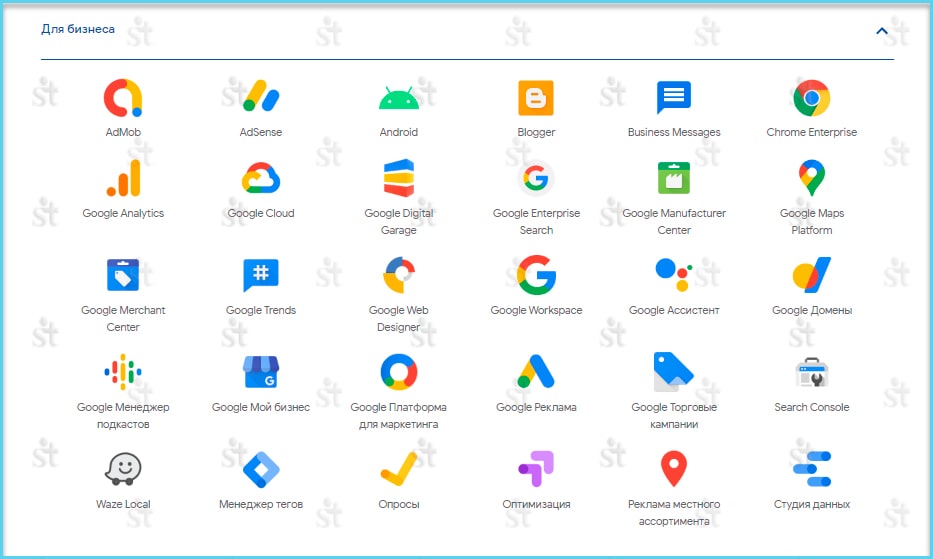Follow the Chrome Enterprise text link
The width and height of the screenshot is (933, 559).
[x=812, y=132]
